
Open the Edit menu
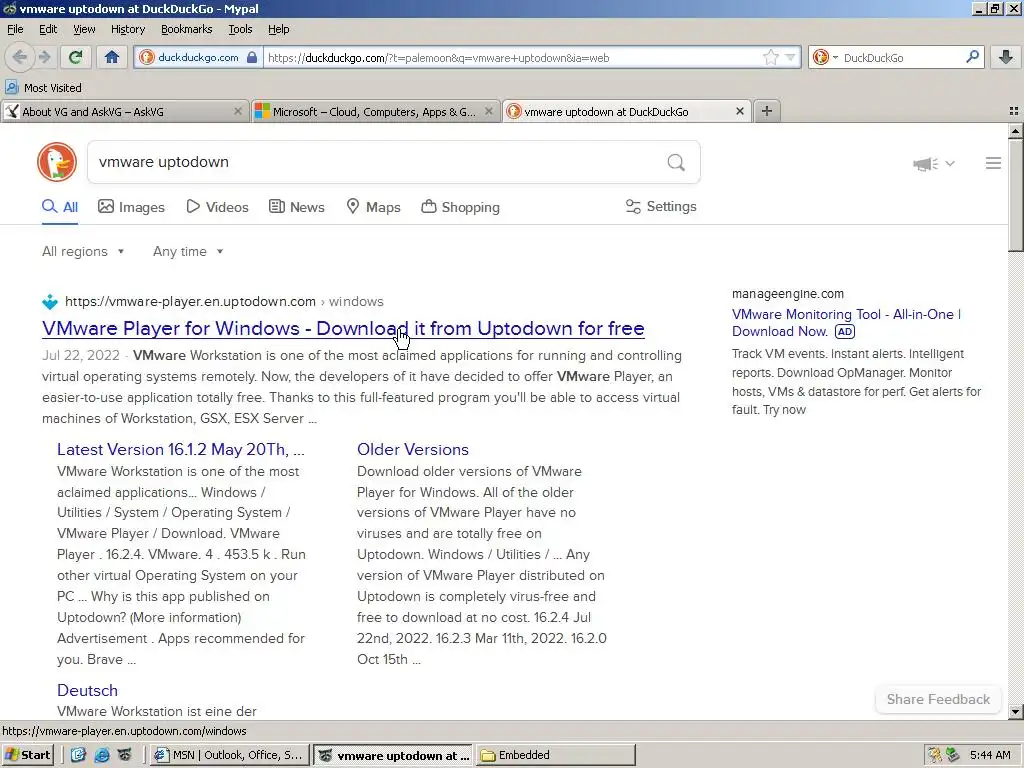click(48, 29)
